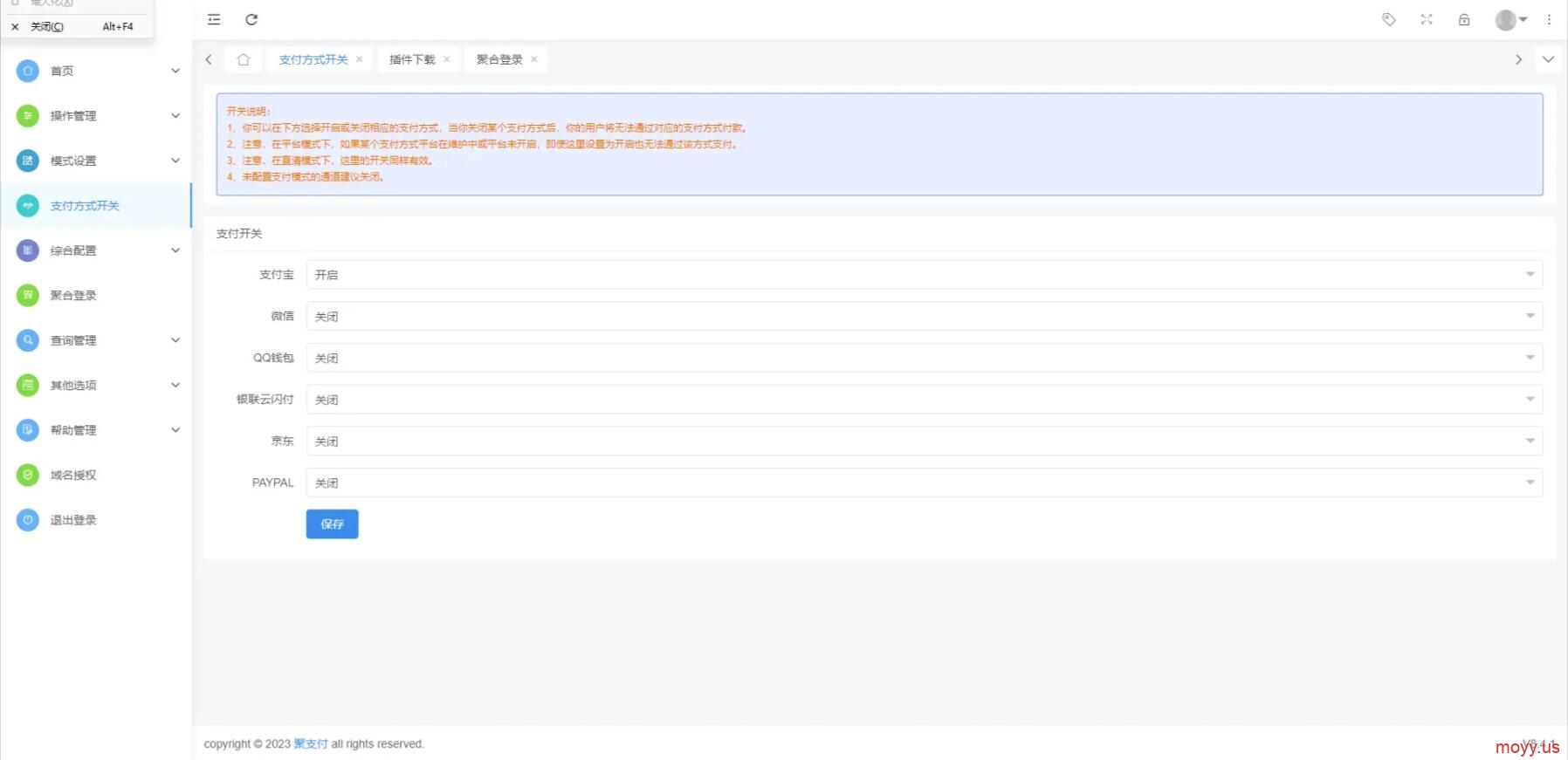Viewport: 1568px width, 760px height.
Task: Expand the 模式设置 menu chevron
Action: tap(175, 161)
